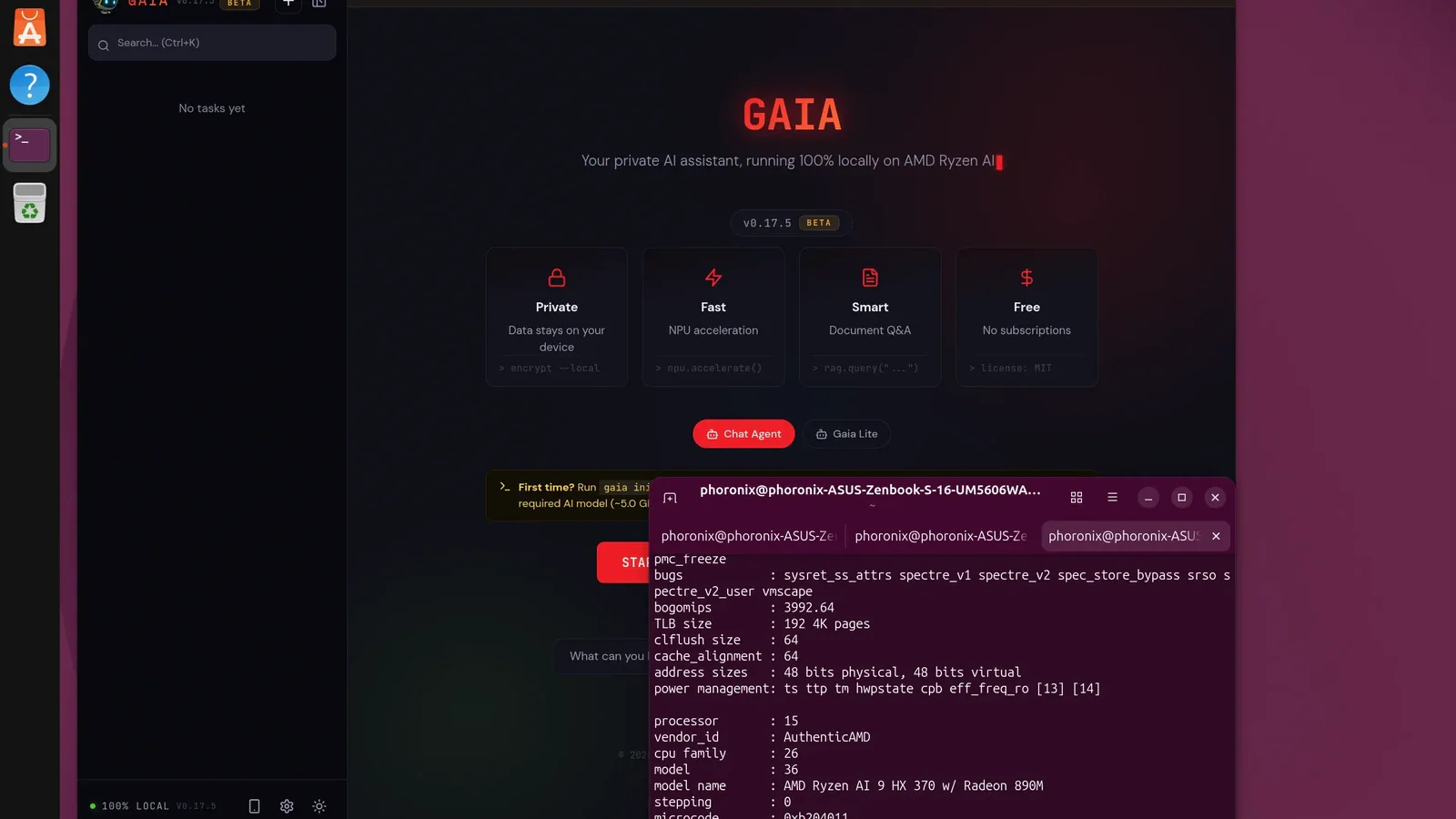The height and width of the screenshot is (819, 1456).
Task: Click the magnifier icon in the search box
Action: coord(104,45)
